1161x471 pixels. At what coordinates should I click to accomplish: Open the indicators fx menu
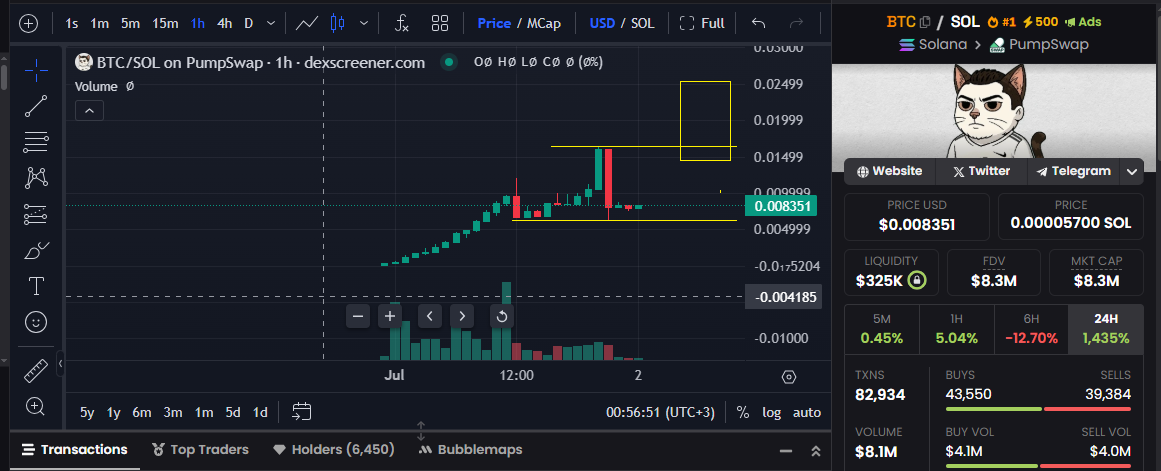click(401, 23)
